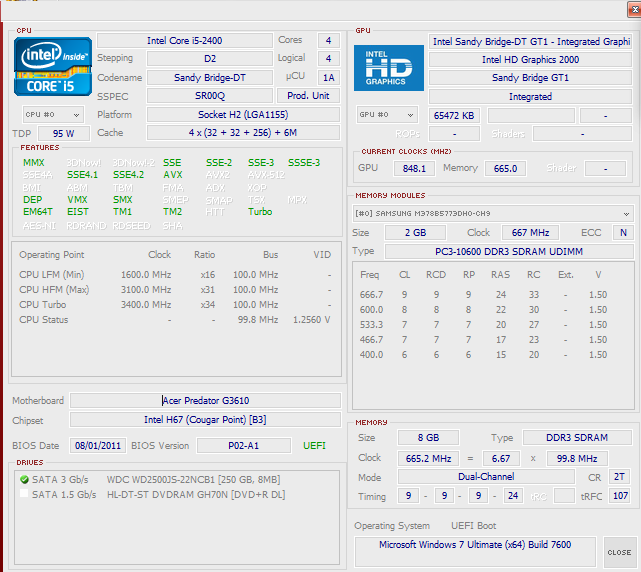Click the Socket H2 (LGA1155) platform field
The height and width of the screenshot is (572, 641).
[243, 114]
